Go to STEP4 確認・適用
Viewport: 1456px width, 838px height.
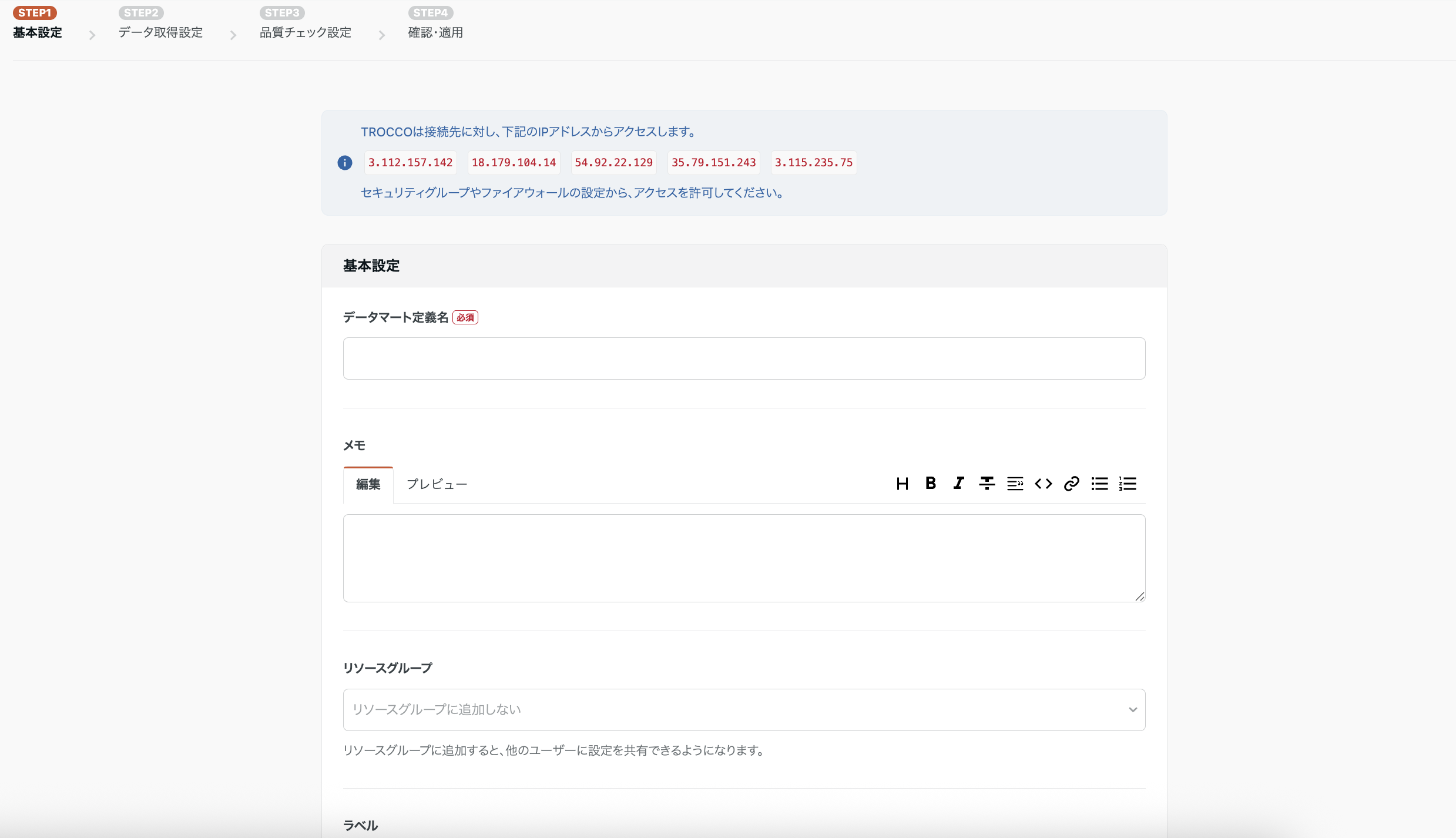tap(435, 24)
